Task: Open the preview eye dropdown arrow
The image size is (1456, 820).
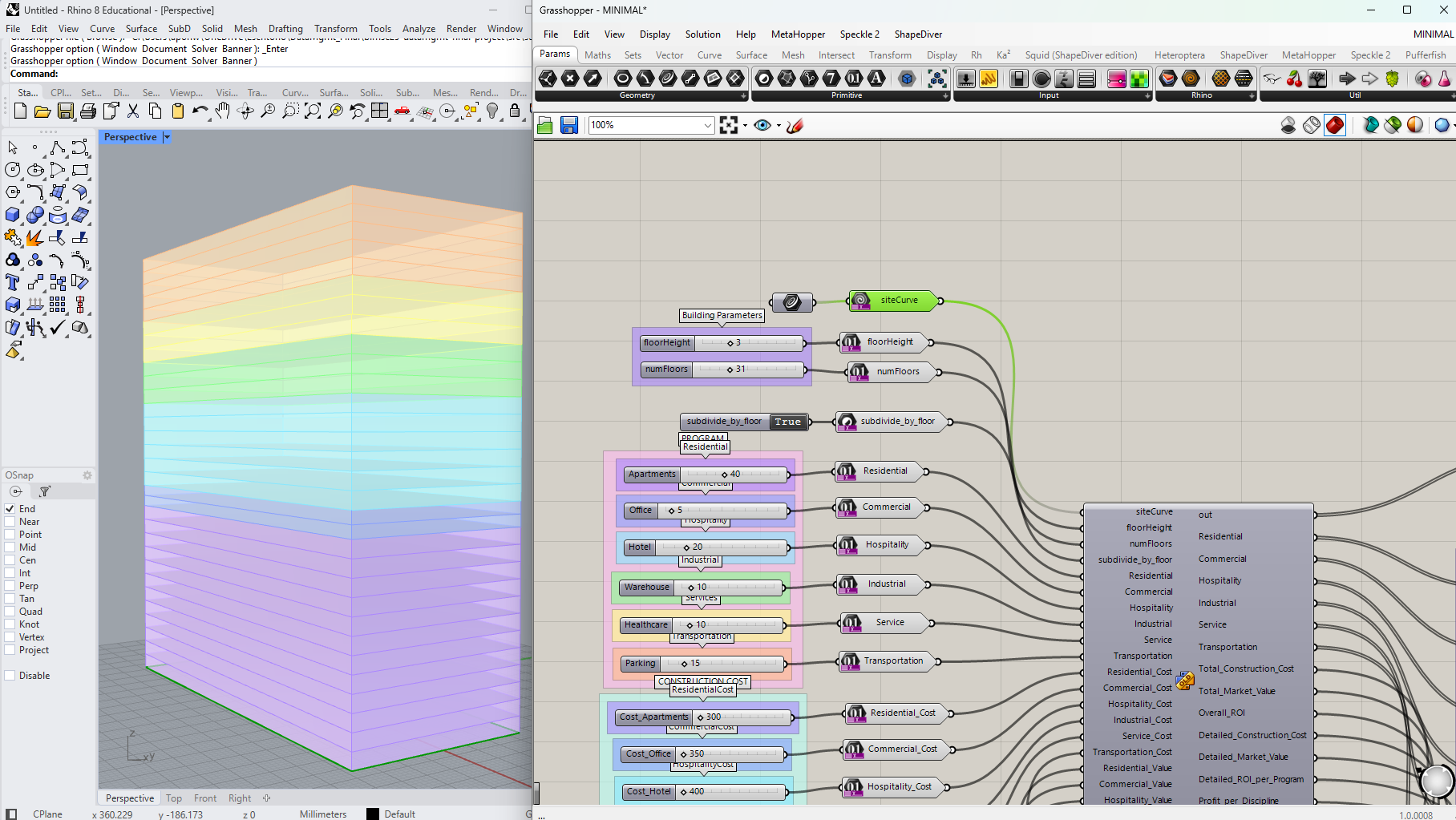Action: point(779,125)
